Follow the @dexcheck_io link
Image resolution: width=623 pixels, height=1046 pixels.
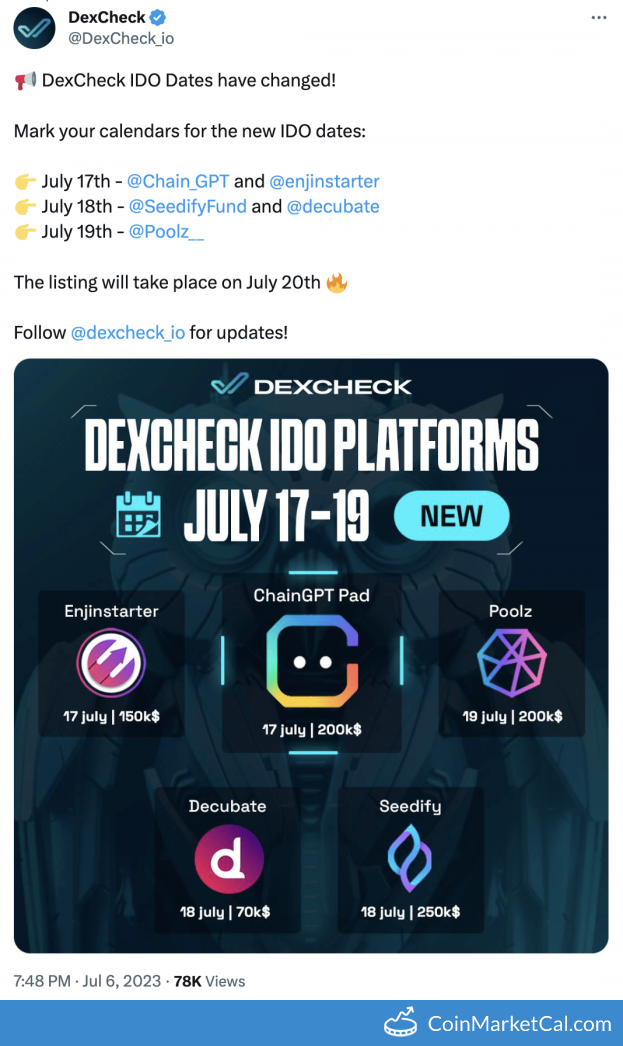[x=127, y=333]
